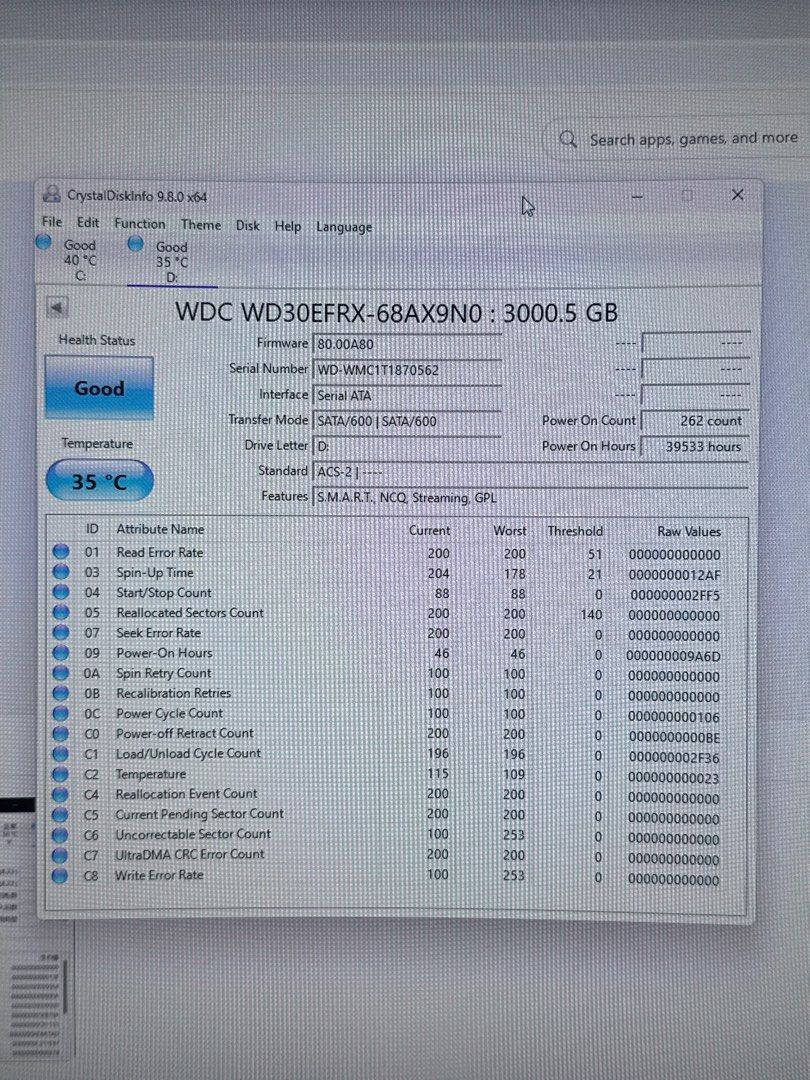Click the Power On Hours value
Screen dimensions: 810x1080
coord(695,446)
